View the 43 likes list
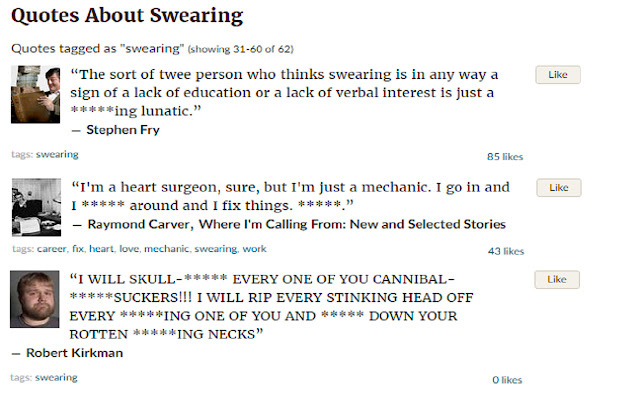Screen dimensions: 640x400 [x=506, y=251]
